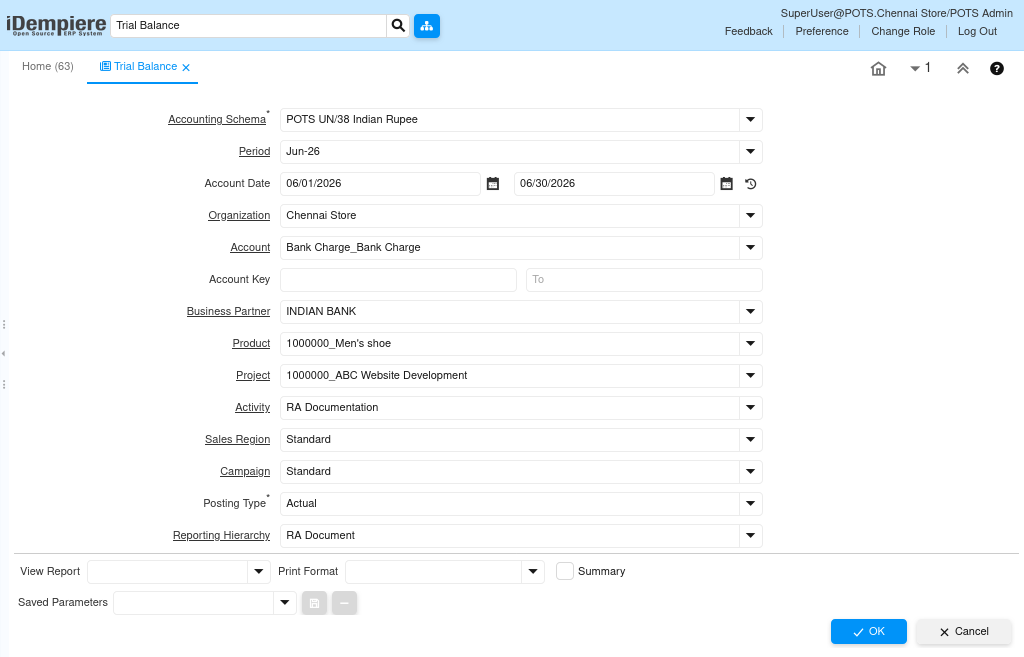This screenshot has height=657, width=1024.
Task: Click the Cancel button
Action: tap(963, 632)
